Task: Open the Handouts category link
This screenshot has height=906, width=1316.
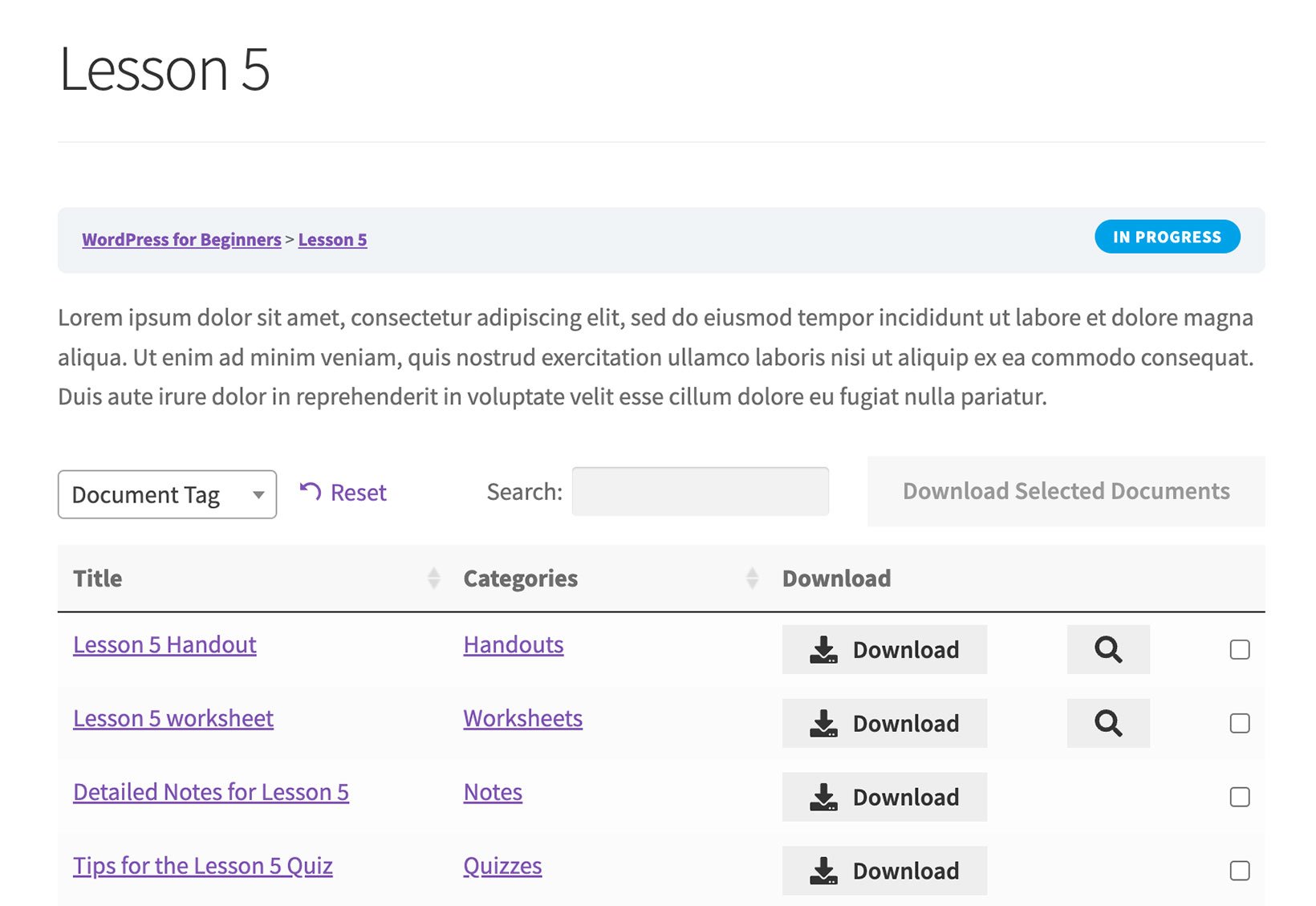Action: (513, 644)
